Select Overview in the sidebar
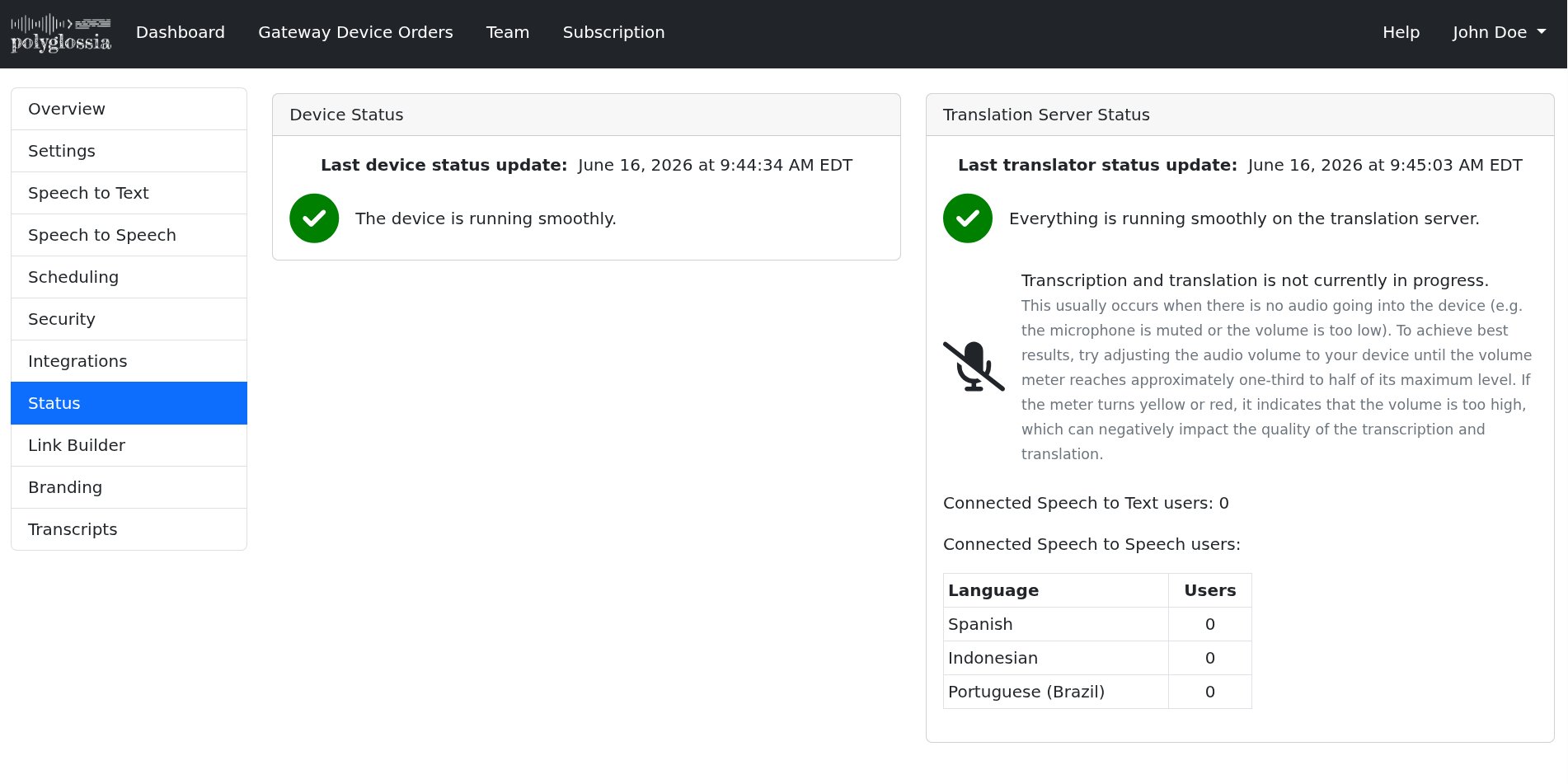Viewport: 1568px width, 784px height. pyautogui.click(x=129, y=109)
